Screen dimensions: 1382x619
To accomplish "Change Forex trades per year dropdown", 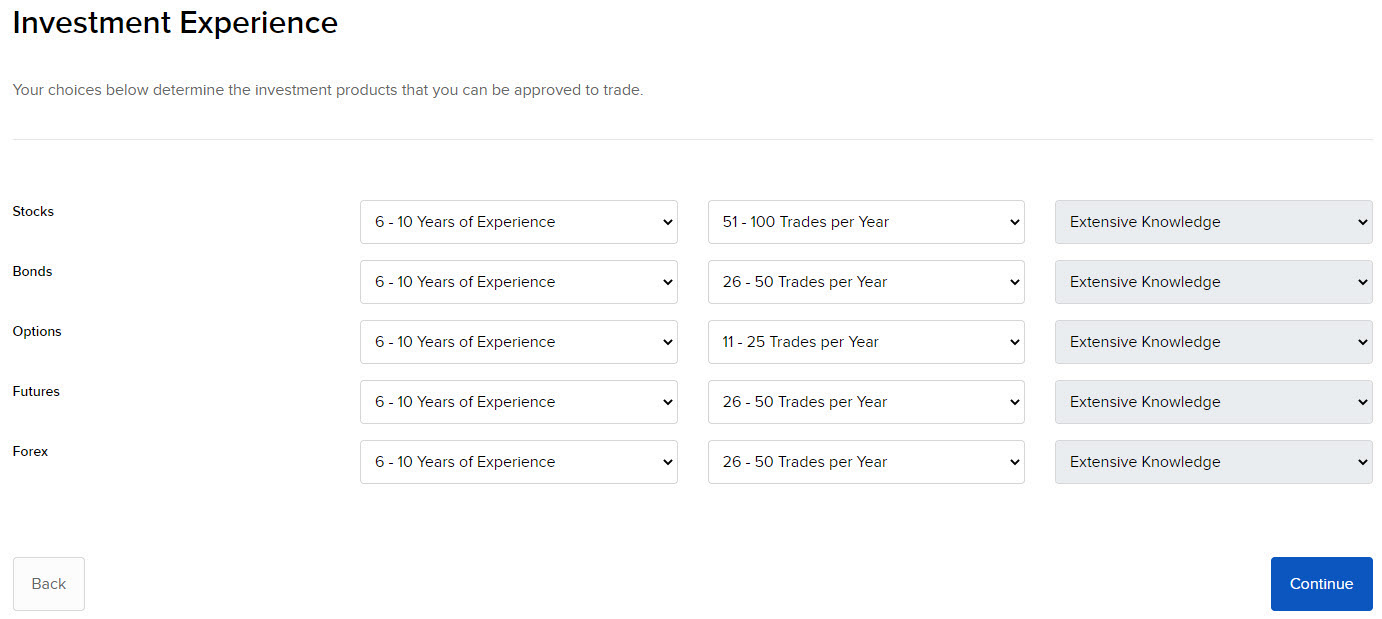I will 865,462.
